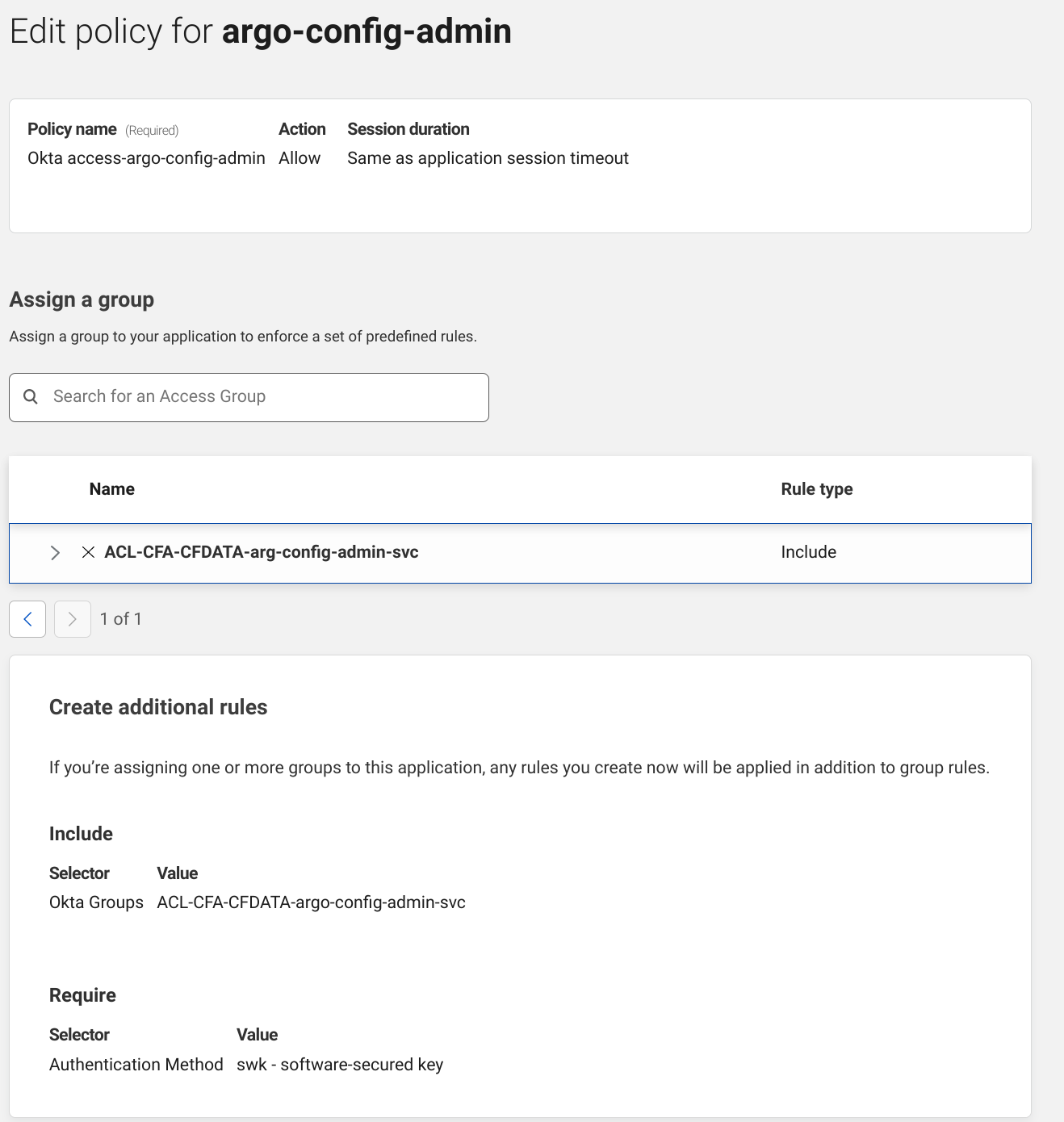Go to the next page of groups
This screenshot has height=1122, width=1064.
click(x=73, y=619)
